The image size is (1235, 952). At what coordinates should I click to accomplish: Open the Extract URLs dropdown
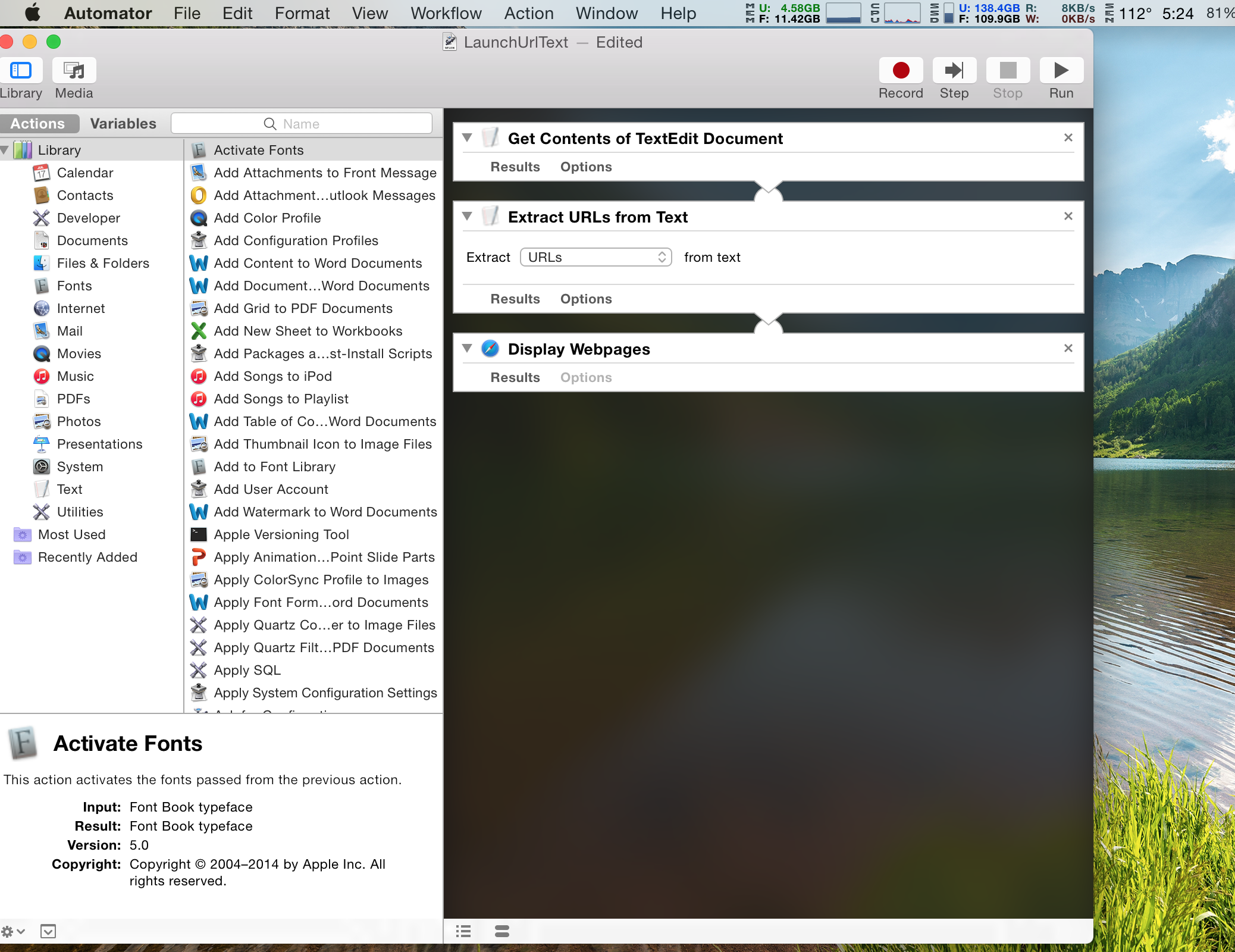pyautogui.click(x=596, y=257)
